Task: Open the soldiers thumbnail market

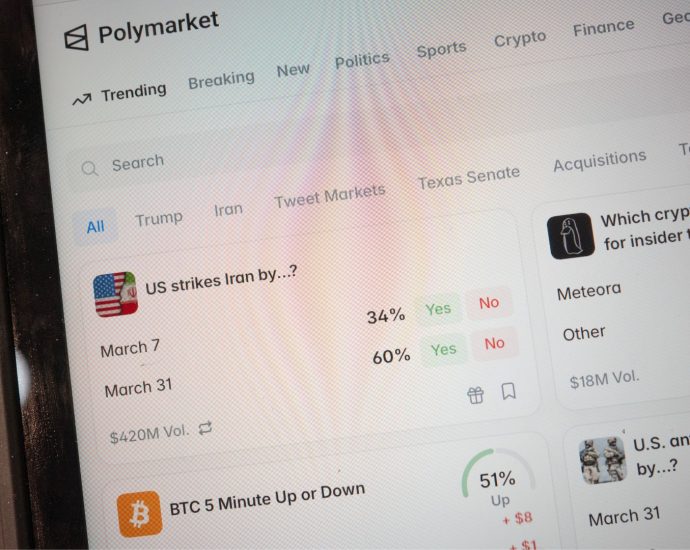Action: click(602, 460)
